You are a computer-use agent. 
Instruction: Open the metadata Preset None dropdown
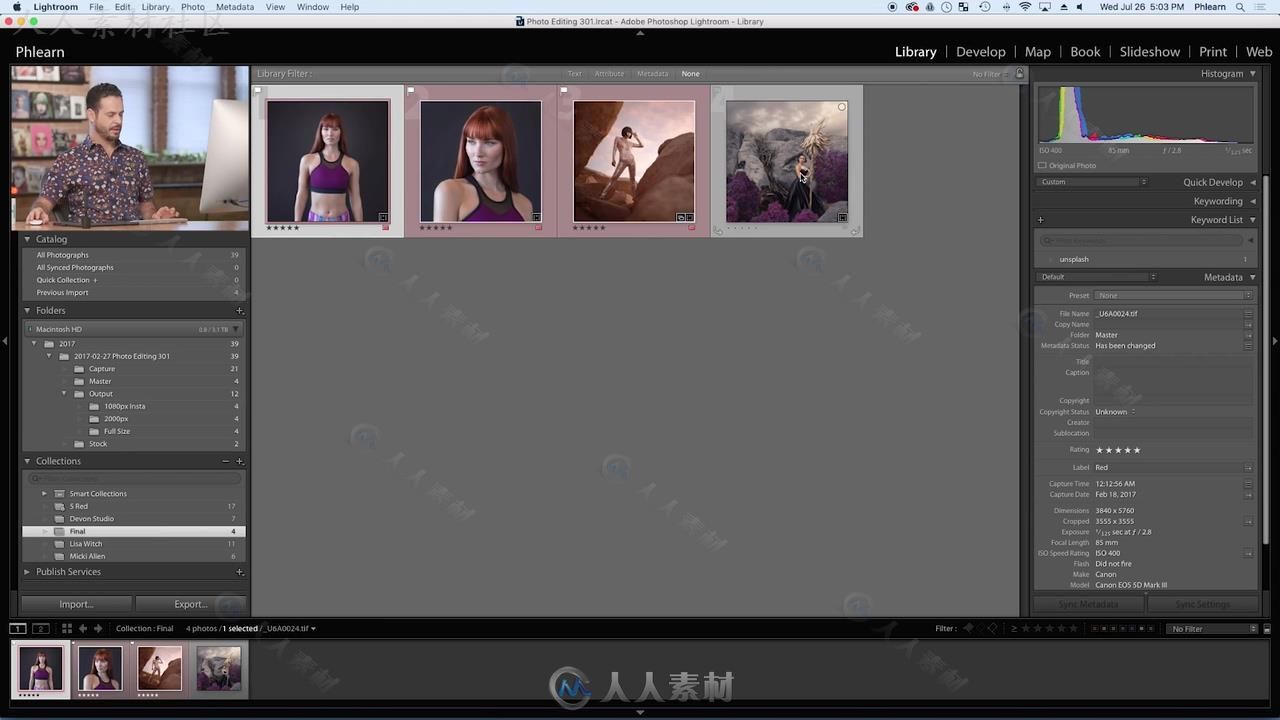(1173, 296)
